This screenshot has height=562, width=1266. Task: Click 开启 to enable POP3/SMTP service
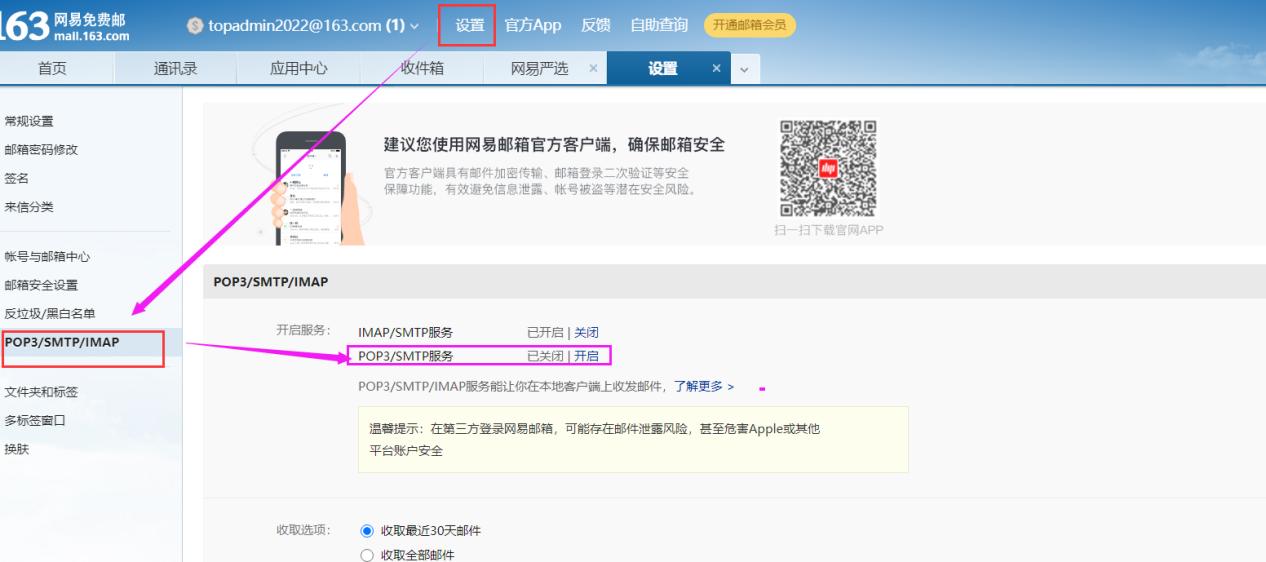coord(586,356)
